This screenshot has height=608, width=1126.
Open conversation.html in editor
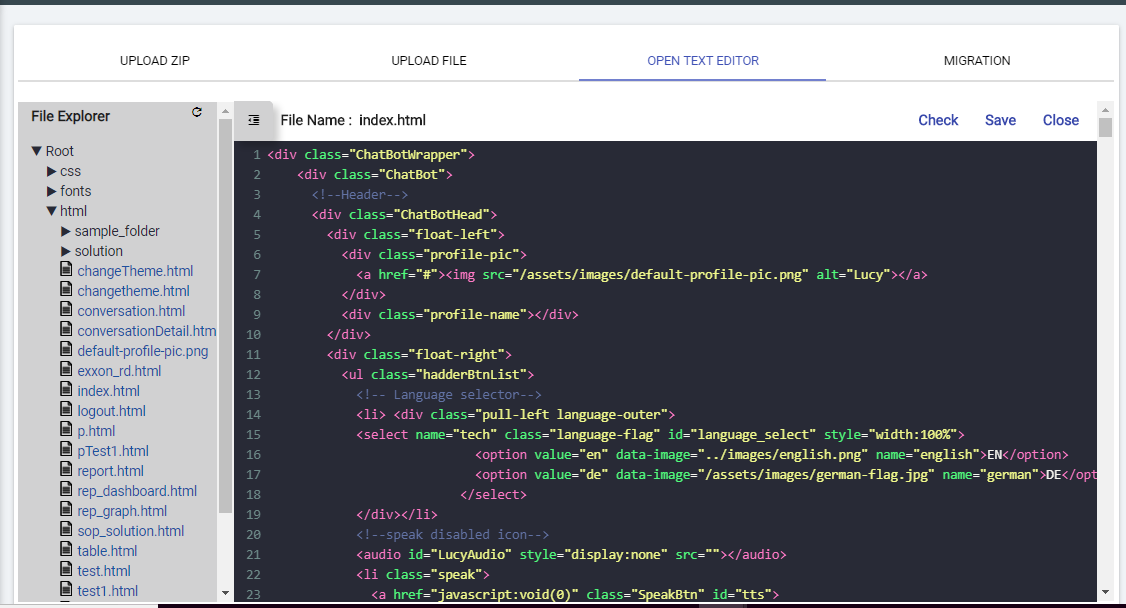131,312
